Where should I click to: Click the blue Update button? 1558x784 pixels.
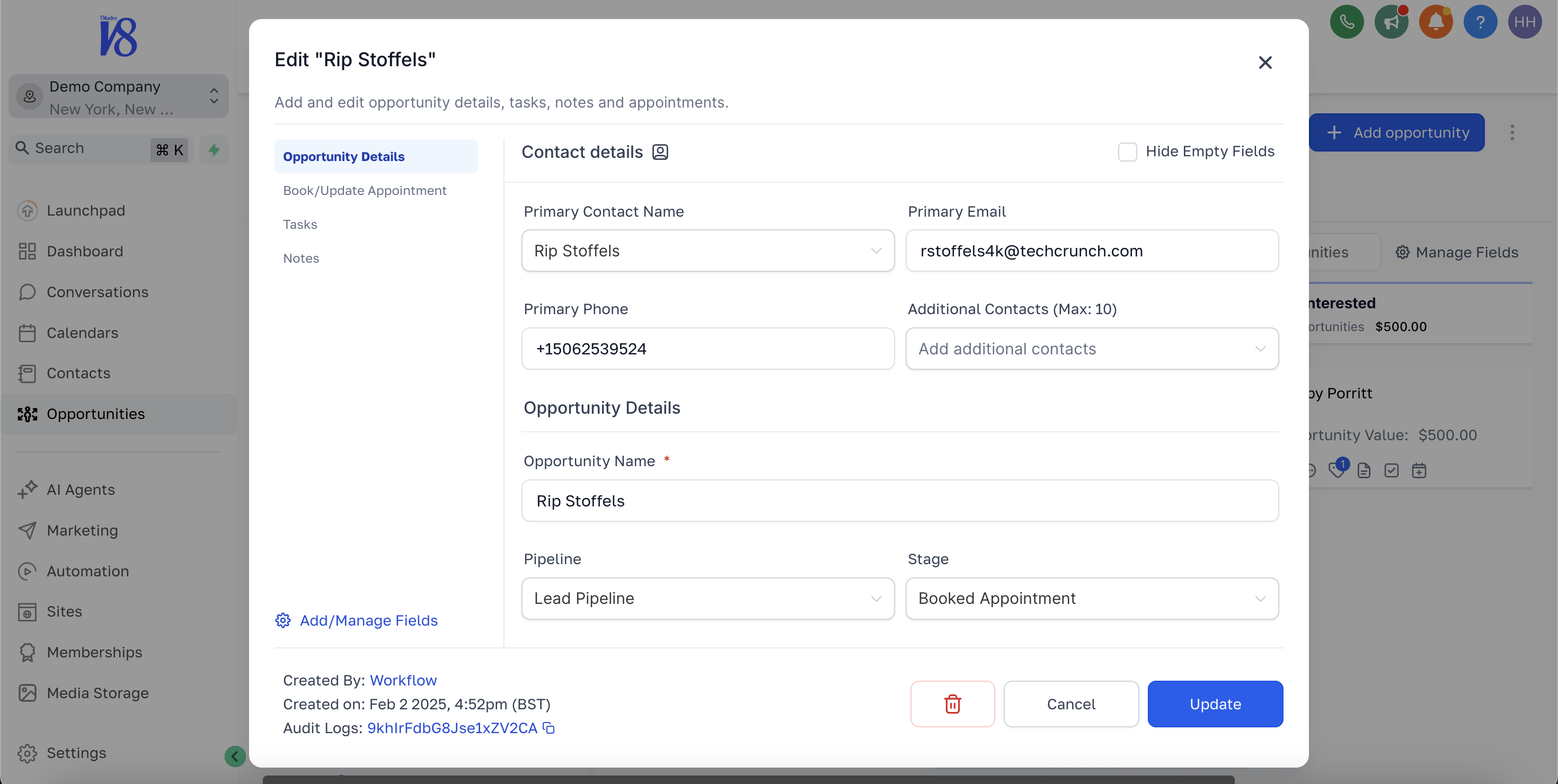coord(1215,703)
